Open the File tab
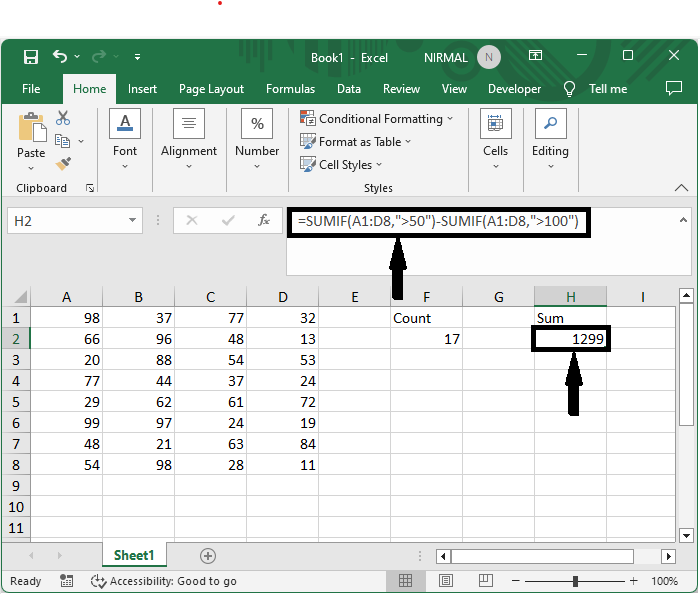 point(31,89)
